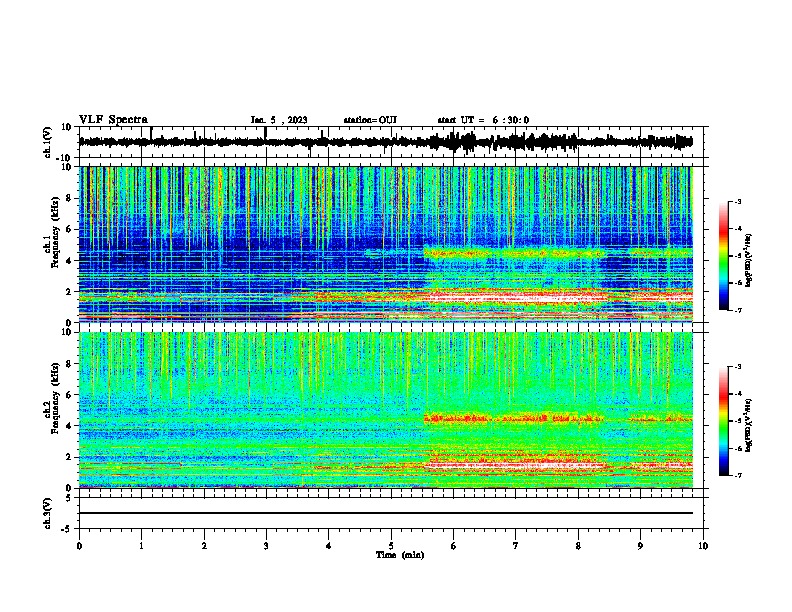Viewport: 792px width, 612px height.
Task: Select the date label "Jan. 5, 2023"
Action: (x=279, y=120)
